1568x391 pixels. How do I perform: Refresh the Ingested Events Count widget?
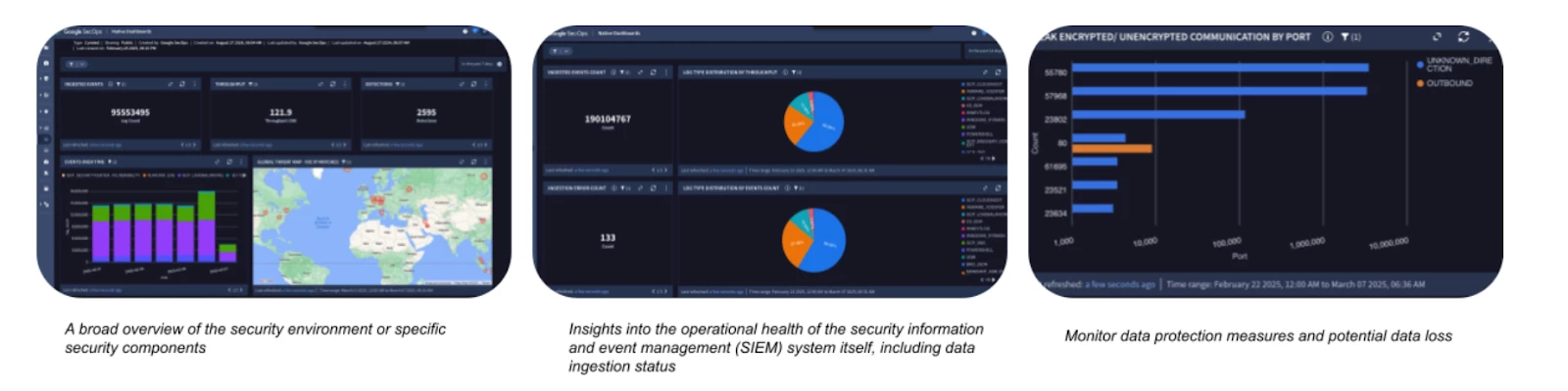653,72
